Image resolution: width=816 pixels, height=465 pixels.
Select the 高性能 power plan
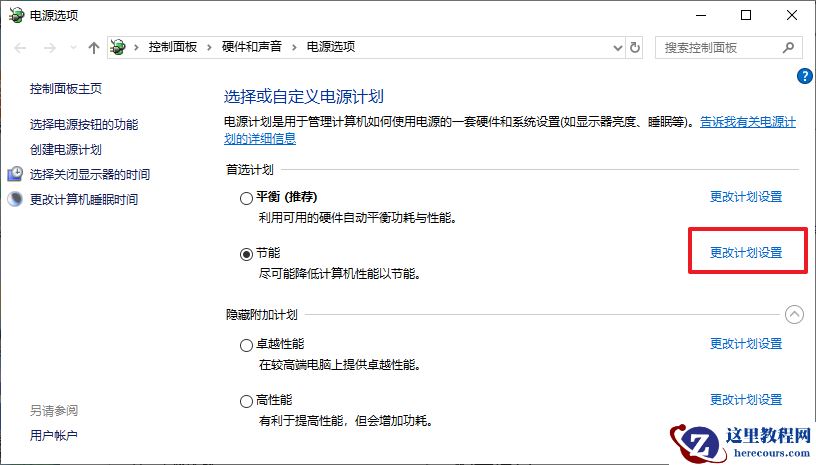(246, 402)
